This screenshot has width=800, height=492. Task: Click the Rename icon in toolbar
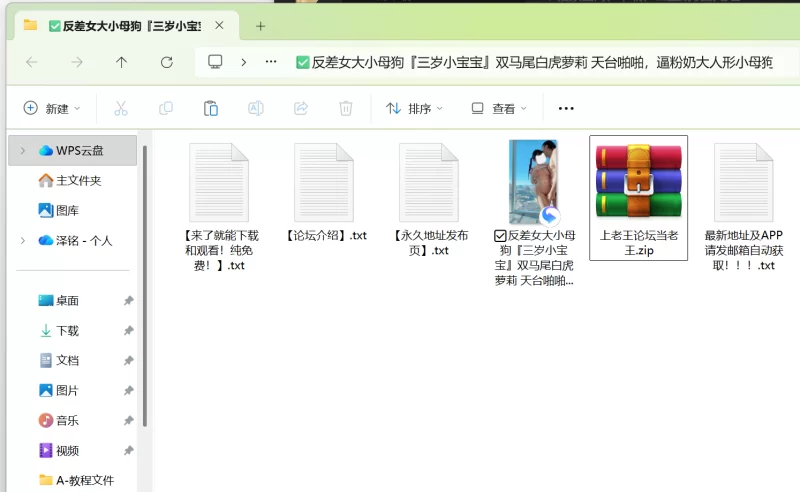(256, 108)
